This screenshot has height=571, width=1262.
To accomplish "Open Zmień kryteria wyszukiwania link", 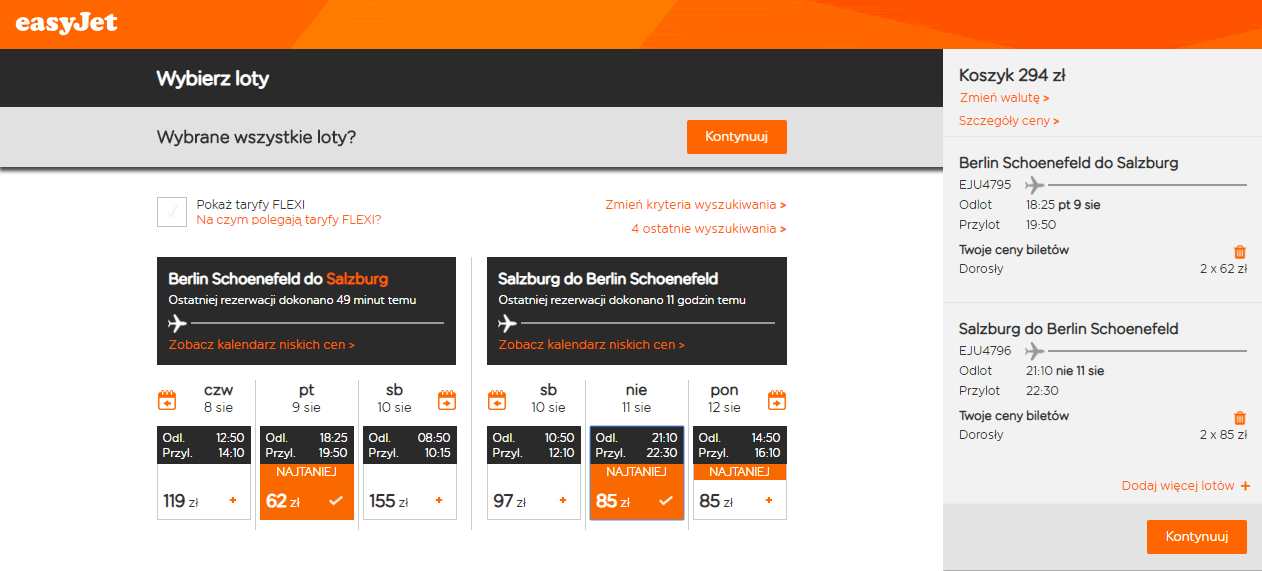I will pos(695,205).
